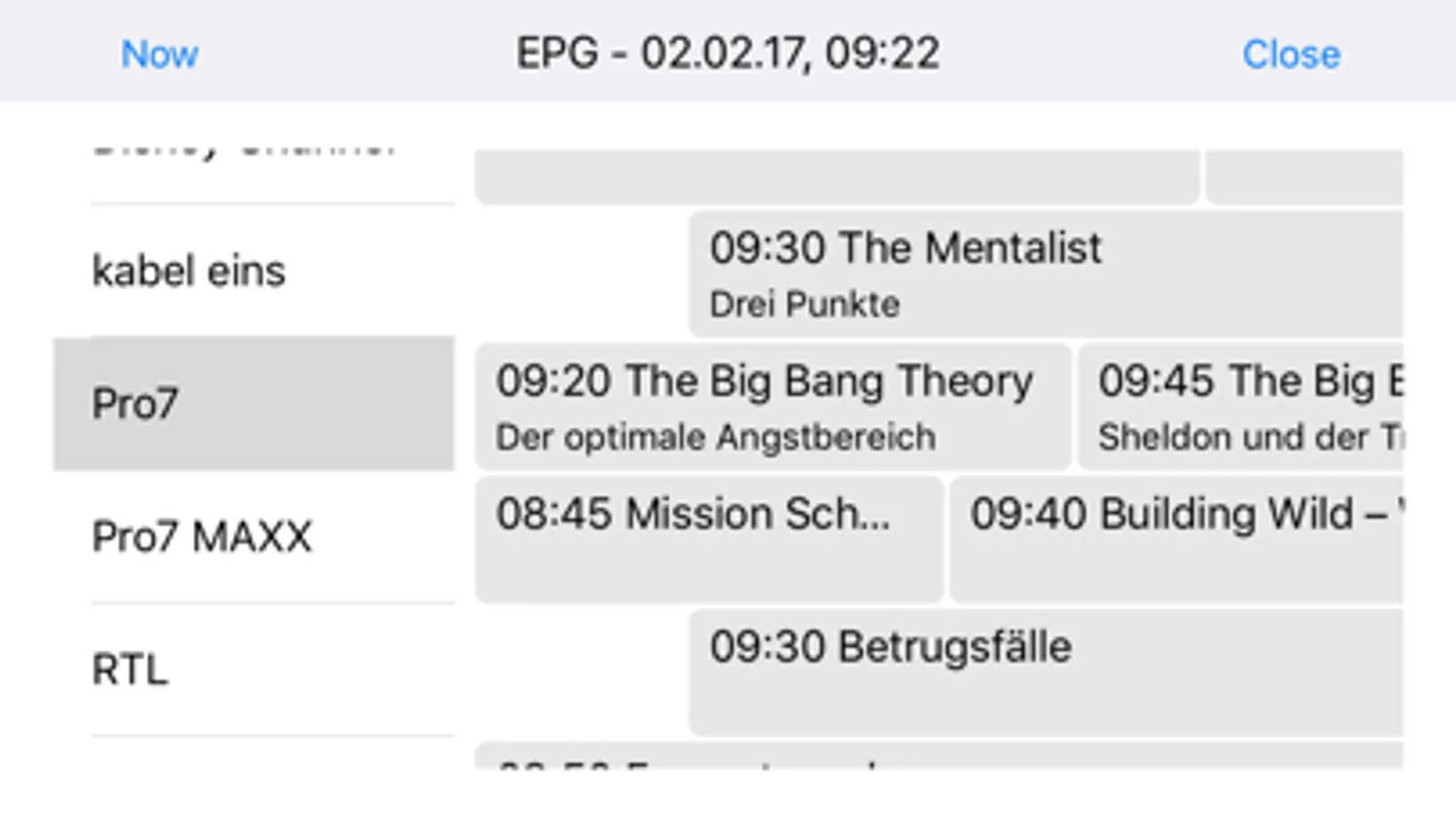Select the RTL channel
The image size is (1456, 820).
click(254, 670)
